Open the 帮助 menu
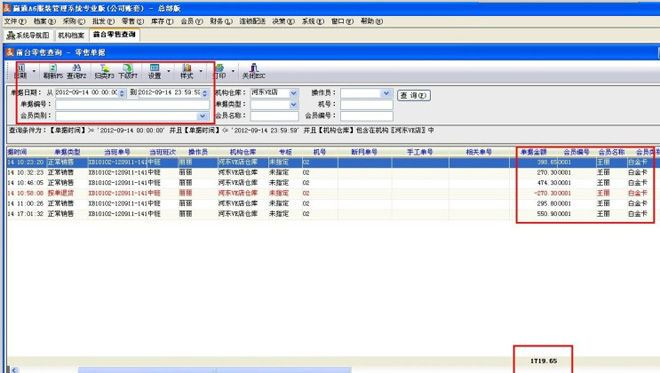Image resolution: width=660 pixels, height=373 pixels. tap(371, 21)
